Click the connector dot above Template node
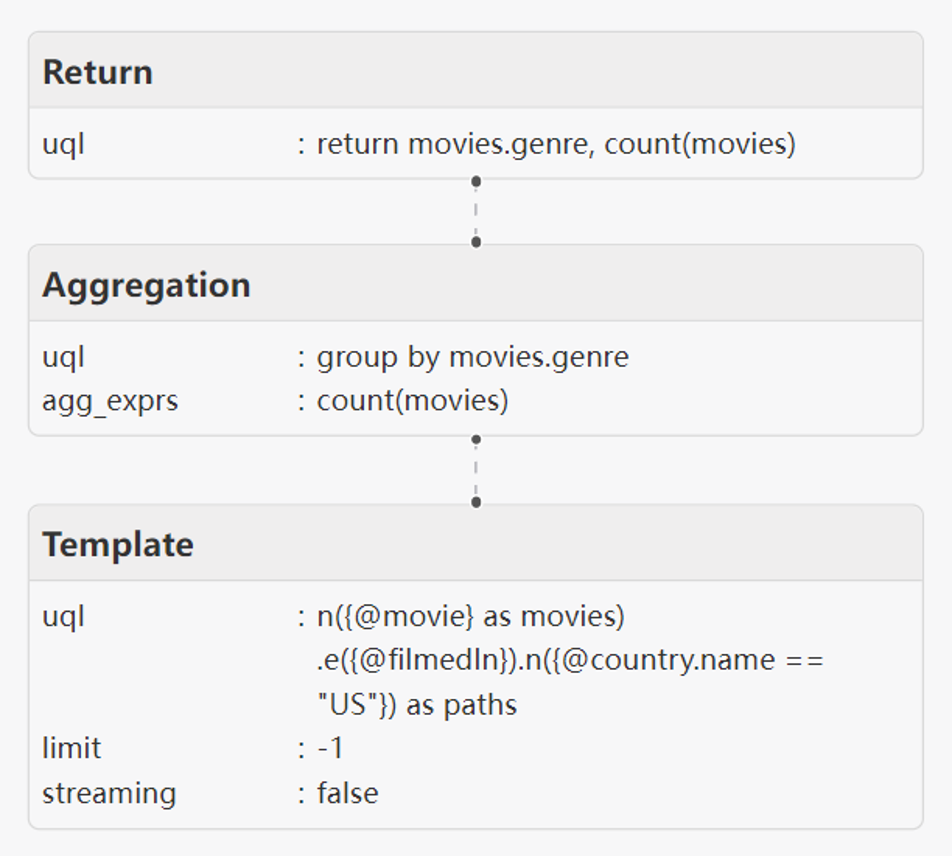 [476, 502]
